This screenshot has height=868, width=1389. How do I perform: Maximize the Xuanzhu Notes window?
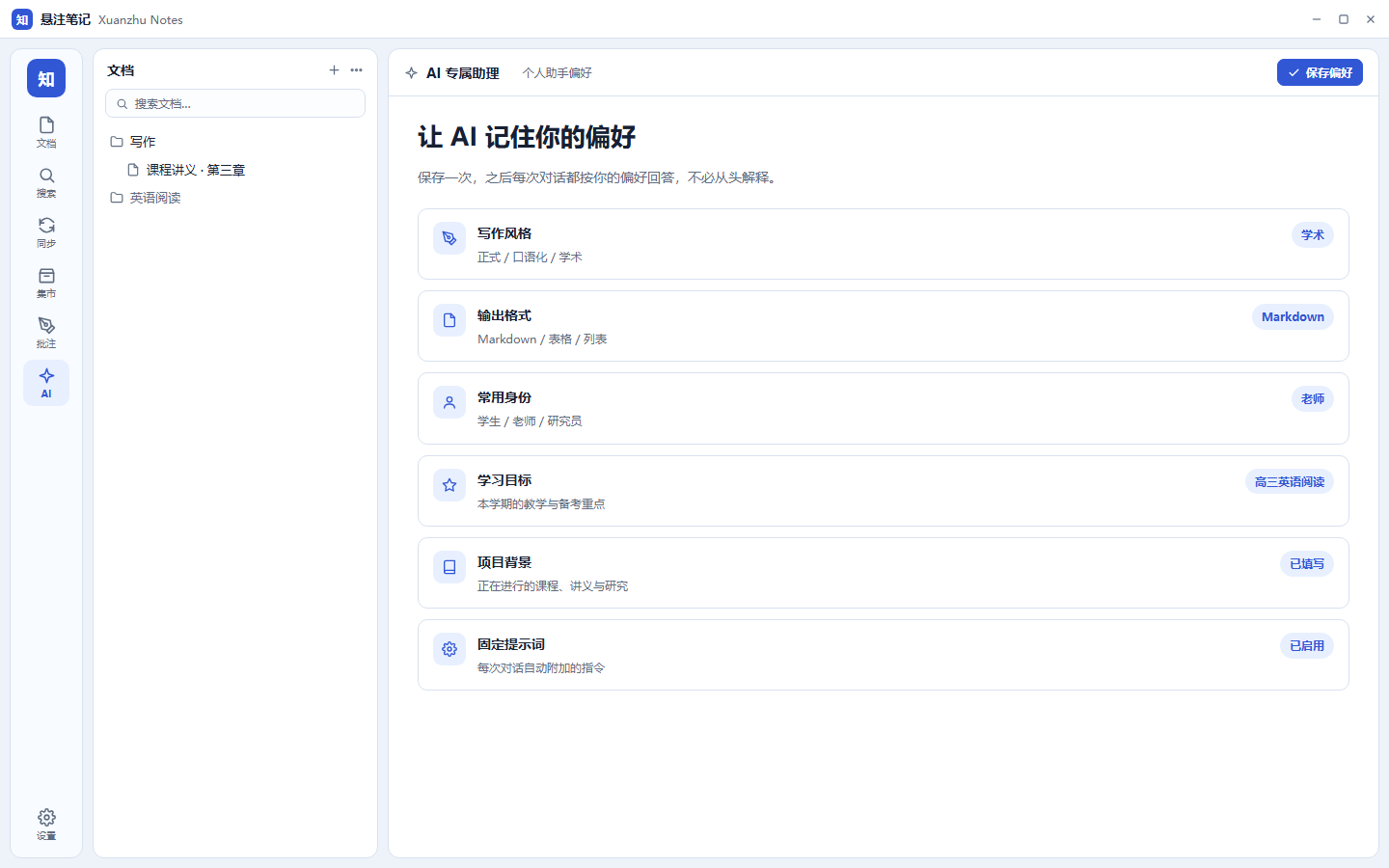1344,19
